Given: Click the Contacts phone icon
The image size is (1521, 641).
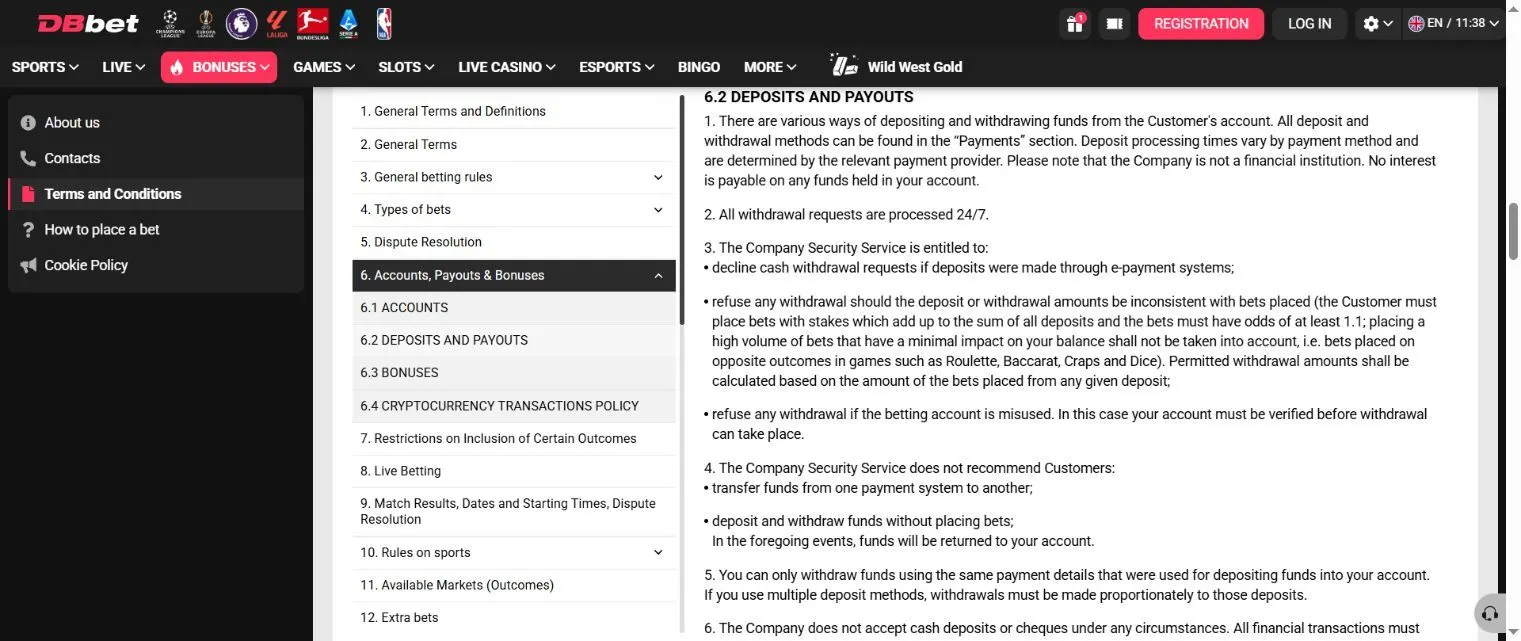Looking at the screenshot, I should [x=28, y=158].
